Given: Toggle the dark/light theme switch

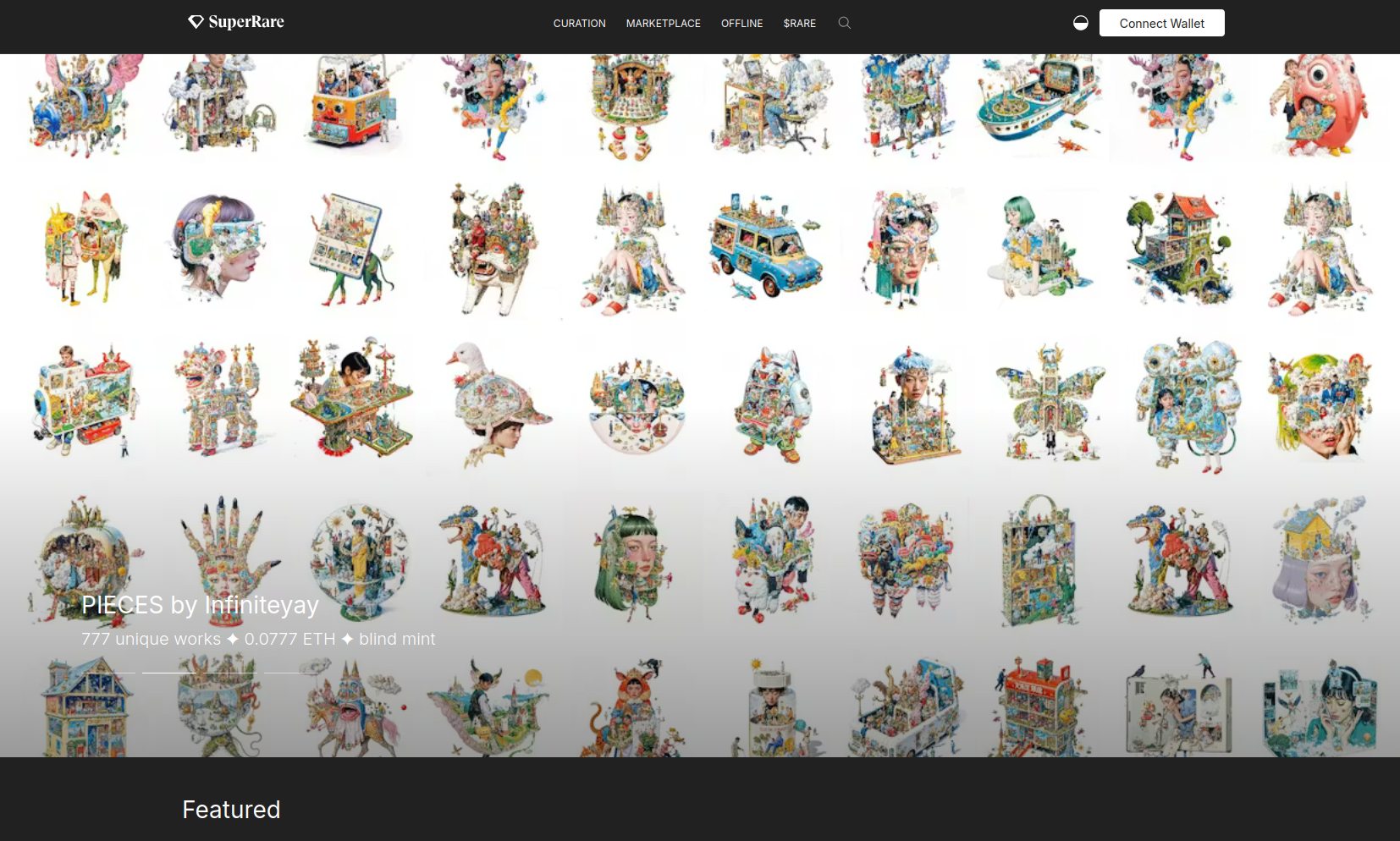Looking at the screenshot, I should point(1080,23).
